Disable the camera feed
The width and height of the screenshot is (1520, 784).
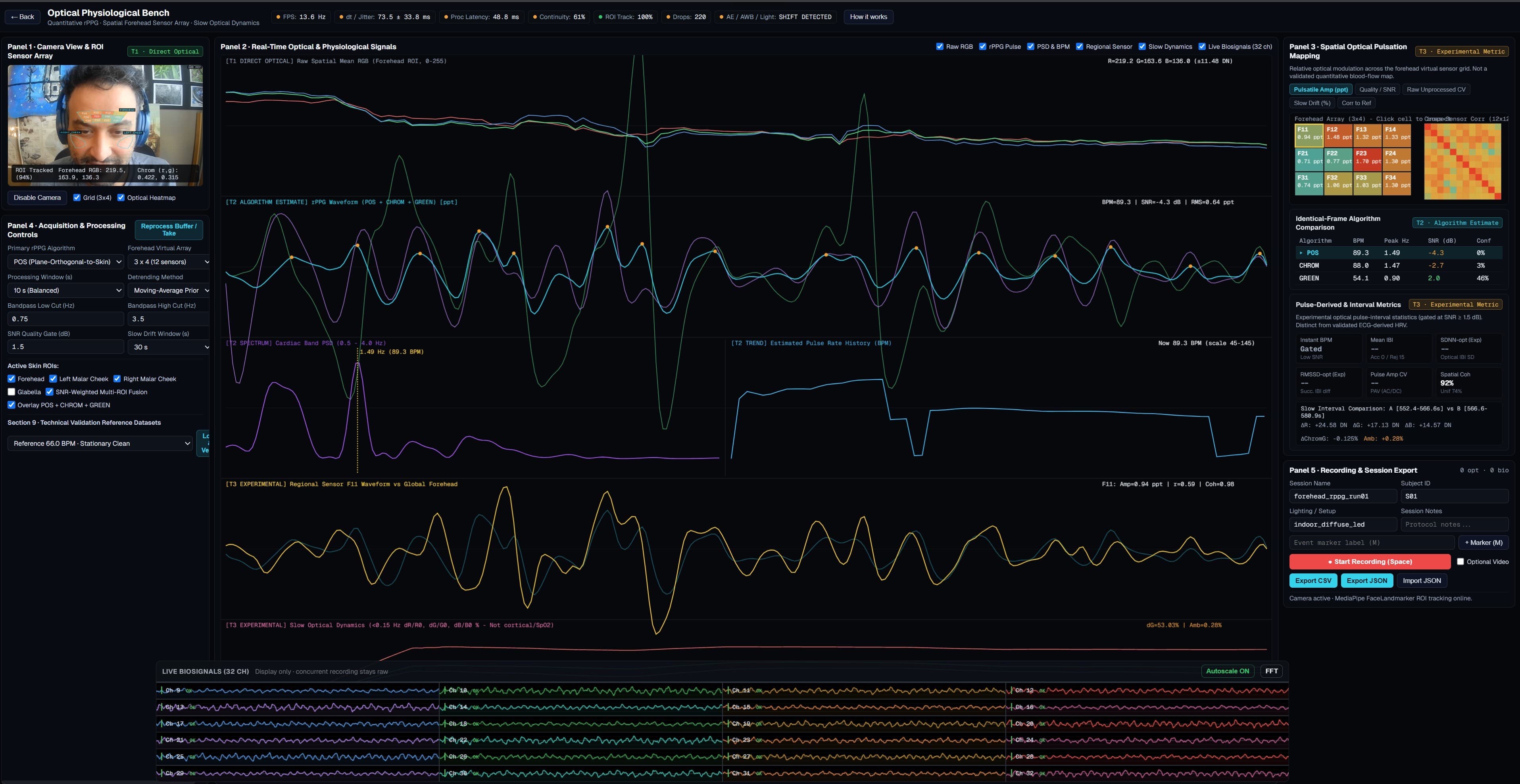click(37, 197)
